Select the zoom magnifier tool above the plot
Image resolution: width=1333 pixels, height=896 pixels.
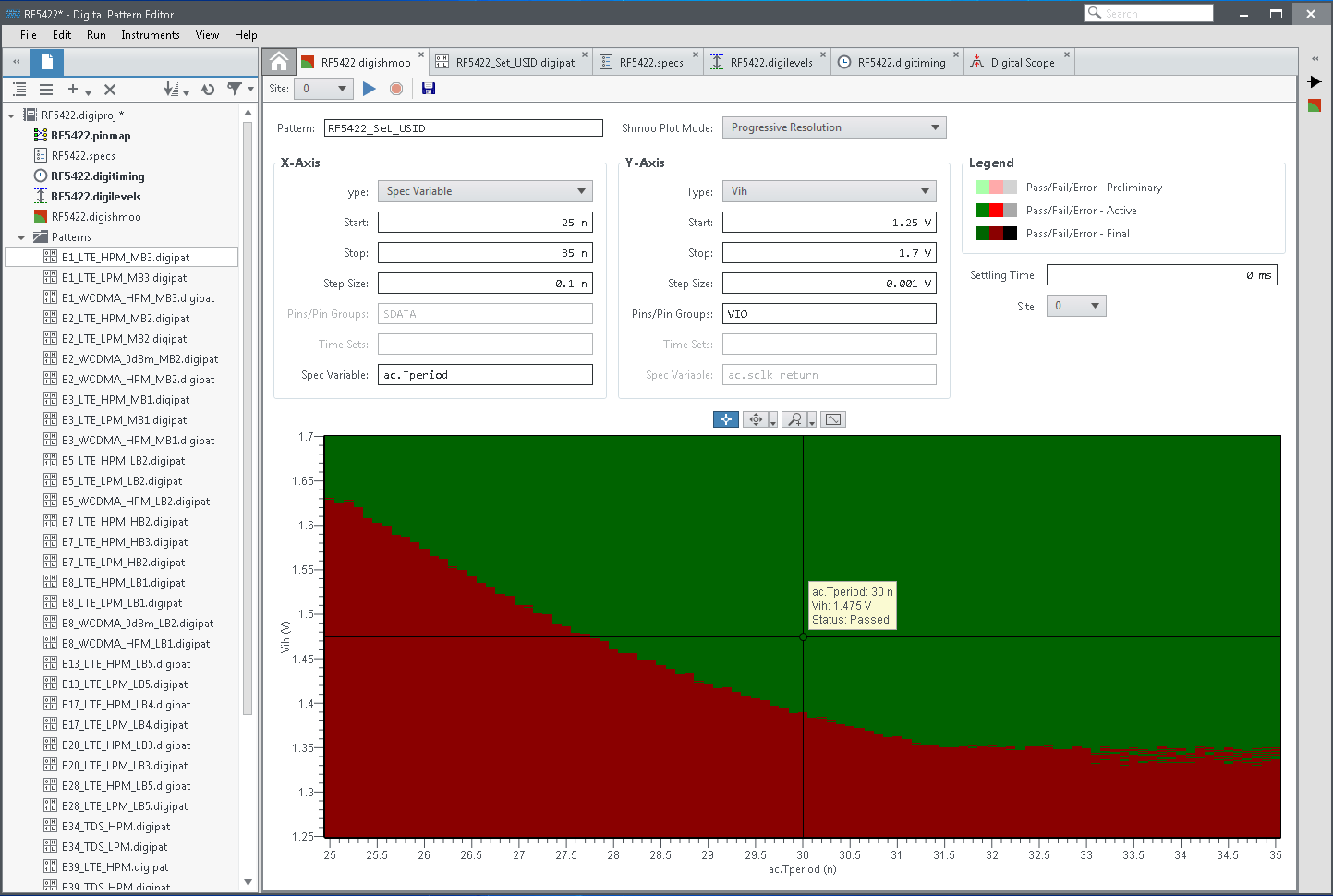pos(794,419)
